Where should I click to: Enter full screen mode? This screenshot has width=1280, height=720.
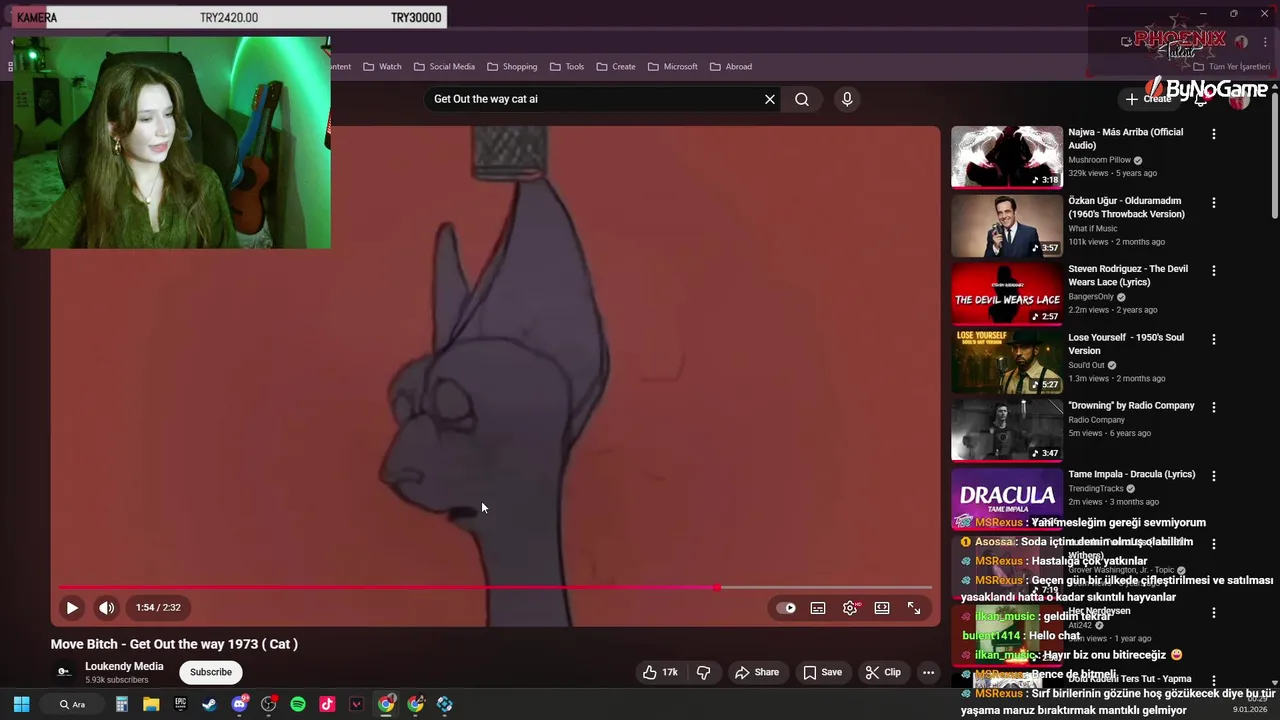914,608
